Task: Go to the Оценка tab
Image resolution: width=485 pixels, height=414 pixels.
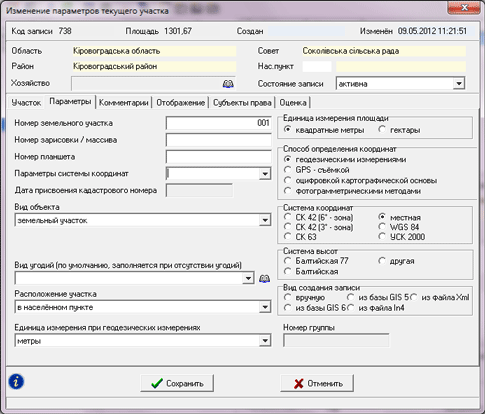Action: pyautogui.click(x=293, y=103)
